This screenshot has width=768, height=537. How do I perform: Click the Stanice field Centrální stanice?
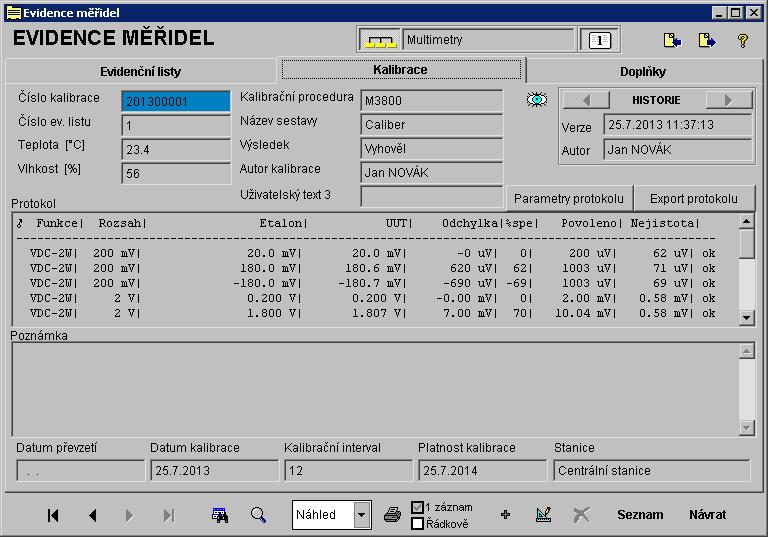(652, 471)
